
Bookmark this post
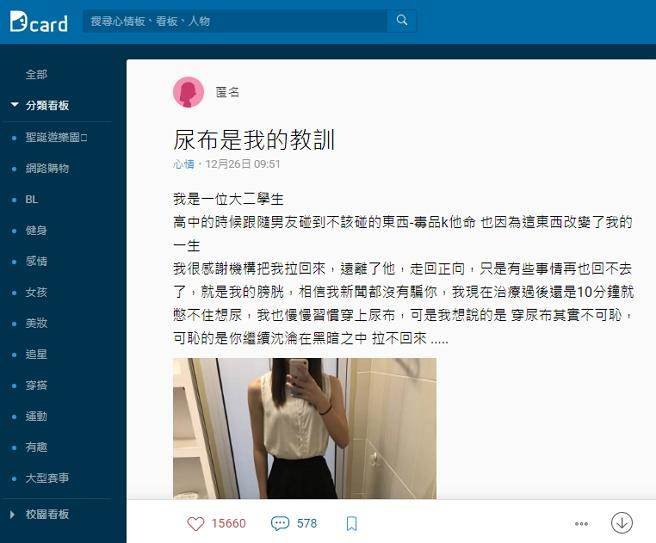tap(352, 523)
